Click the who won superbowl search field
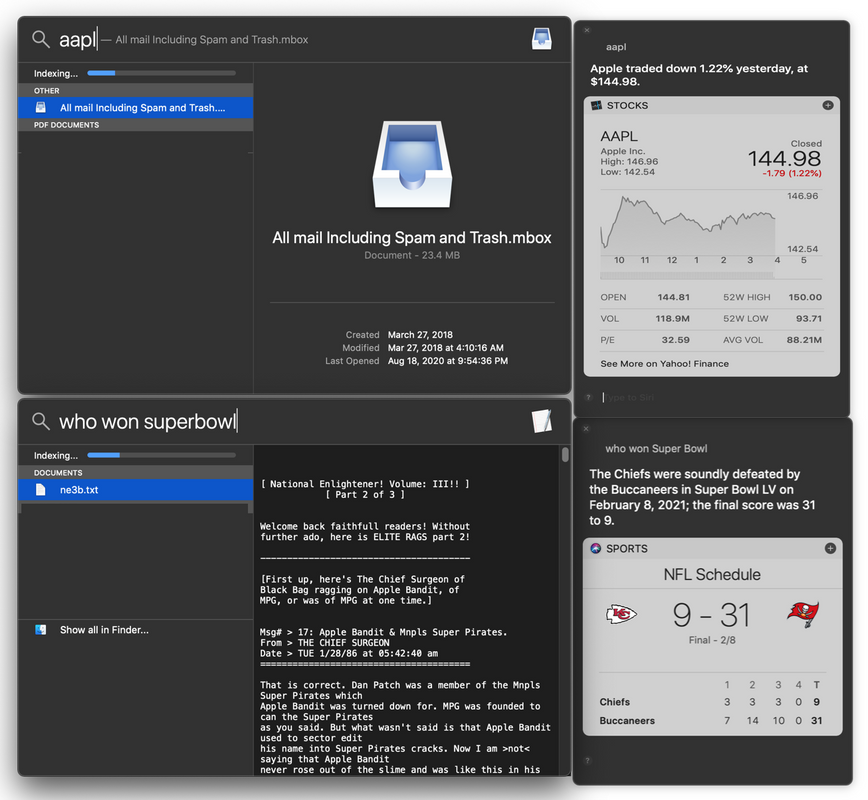 pos(148,421)
